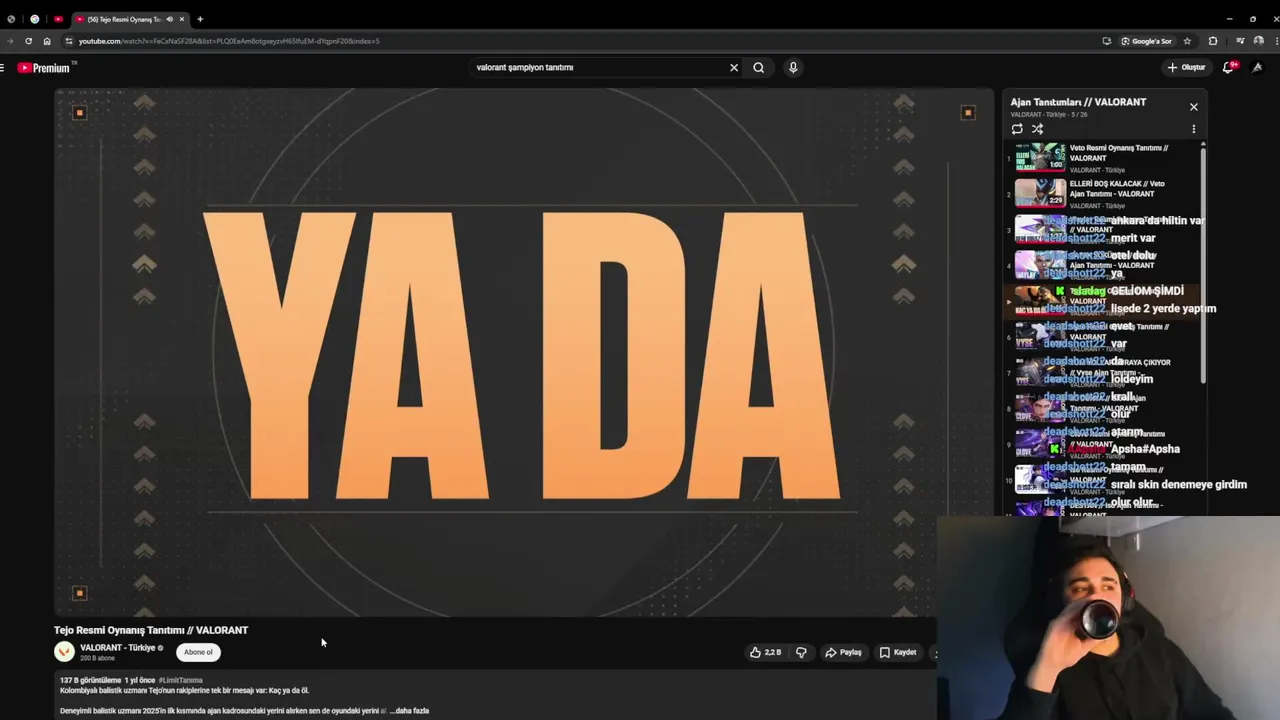This screenshot has height=720, width=1280.
Task: Click the video title Tejo Resmi Oynanış Tanıtımı
Action: (x=151, y=630)
